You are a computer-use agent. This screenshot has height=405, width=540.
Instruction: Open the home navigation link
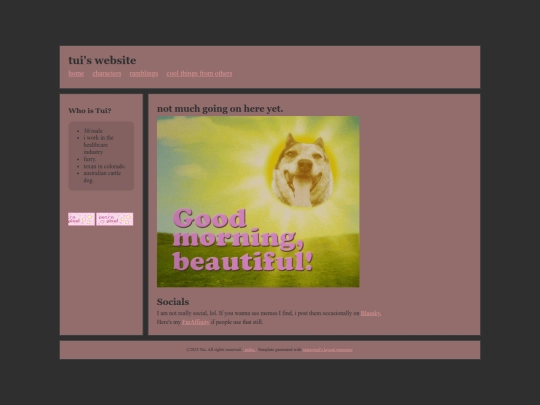76,73
